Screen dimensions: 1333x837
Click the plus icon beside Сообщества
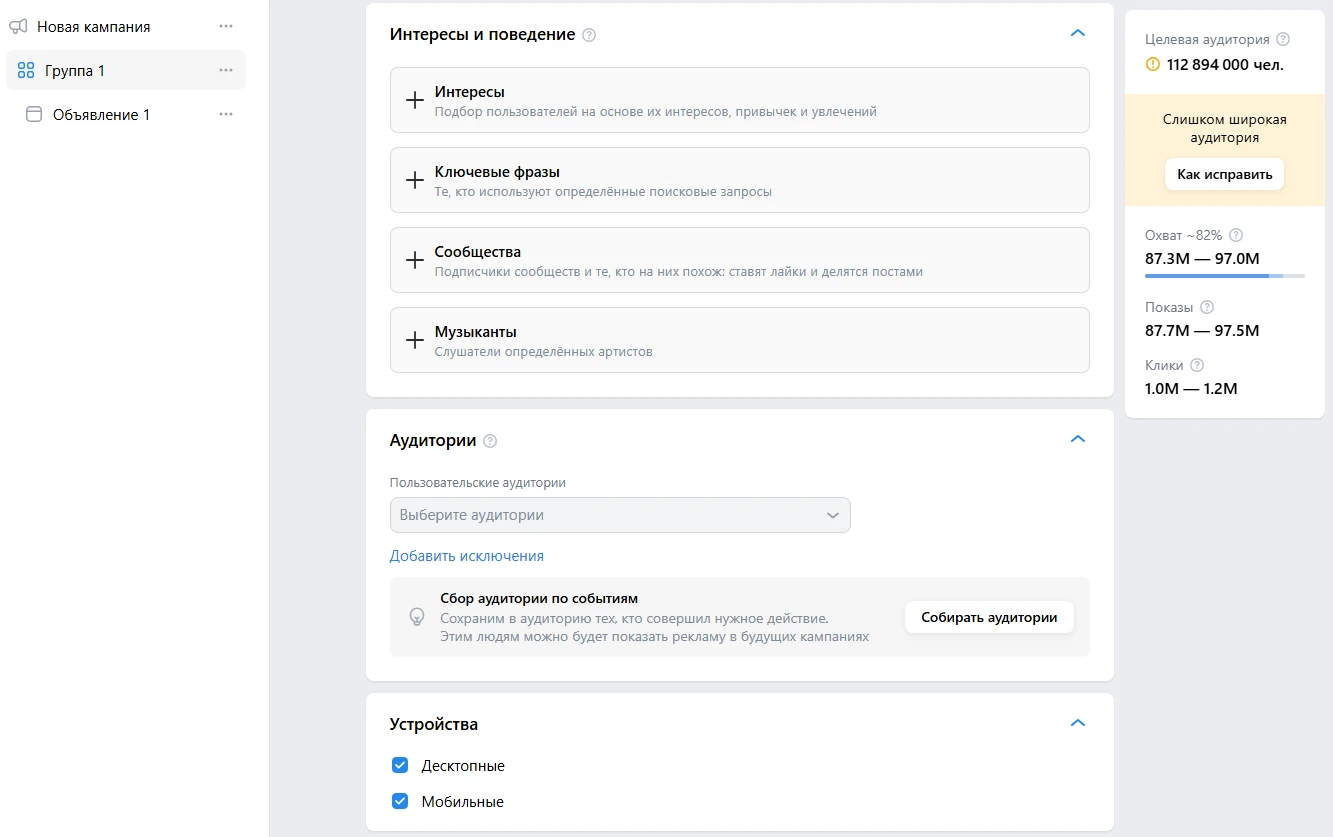click(x=414, y=260)
